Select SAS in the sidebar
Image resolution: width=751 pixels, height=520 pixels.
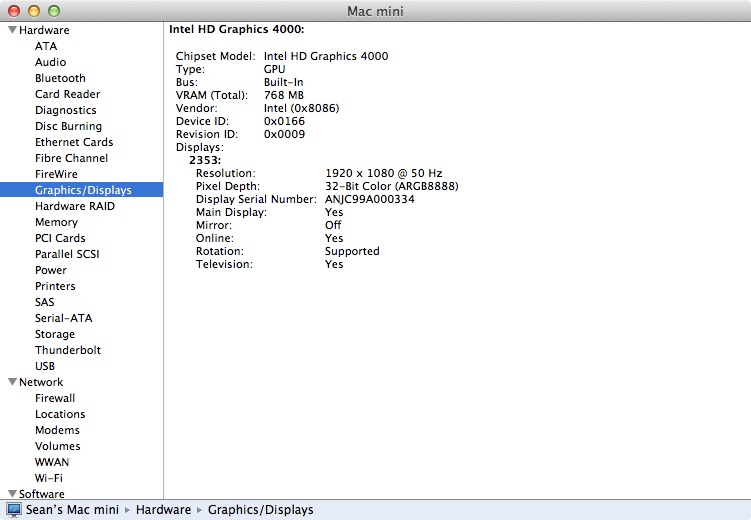(45, 302)
